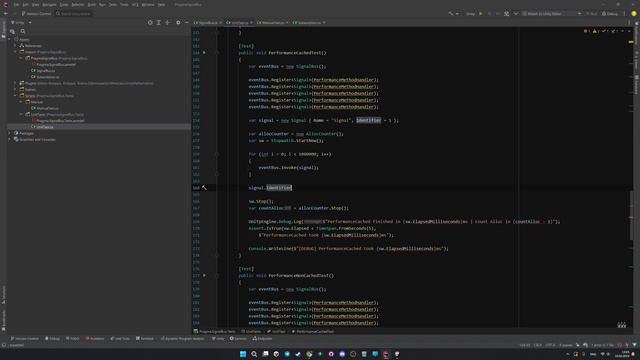Click the expand all icon in explorer header
Screen dimensions: 640x360
[159, 22]
